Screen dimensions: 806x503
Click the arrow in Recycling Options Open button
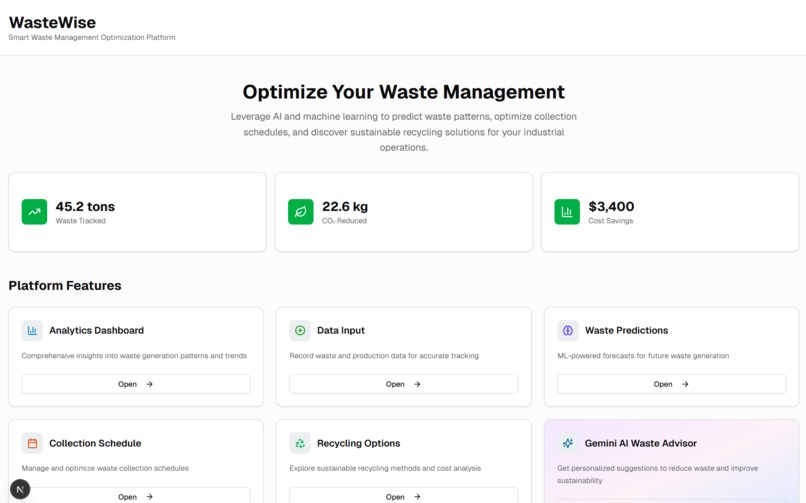pyautogui.click(x=417, y=496)
